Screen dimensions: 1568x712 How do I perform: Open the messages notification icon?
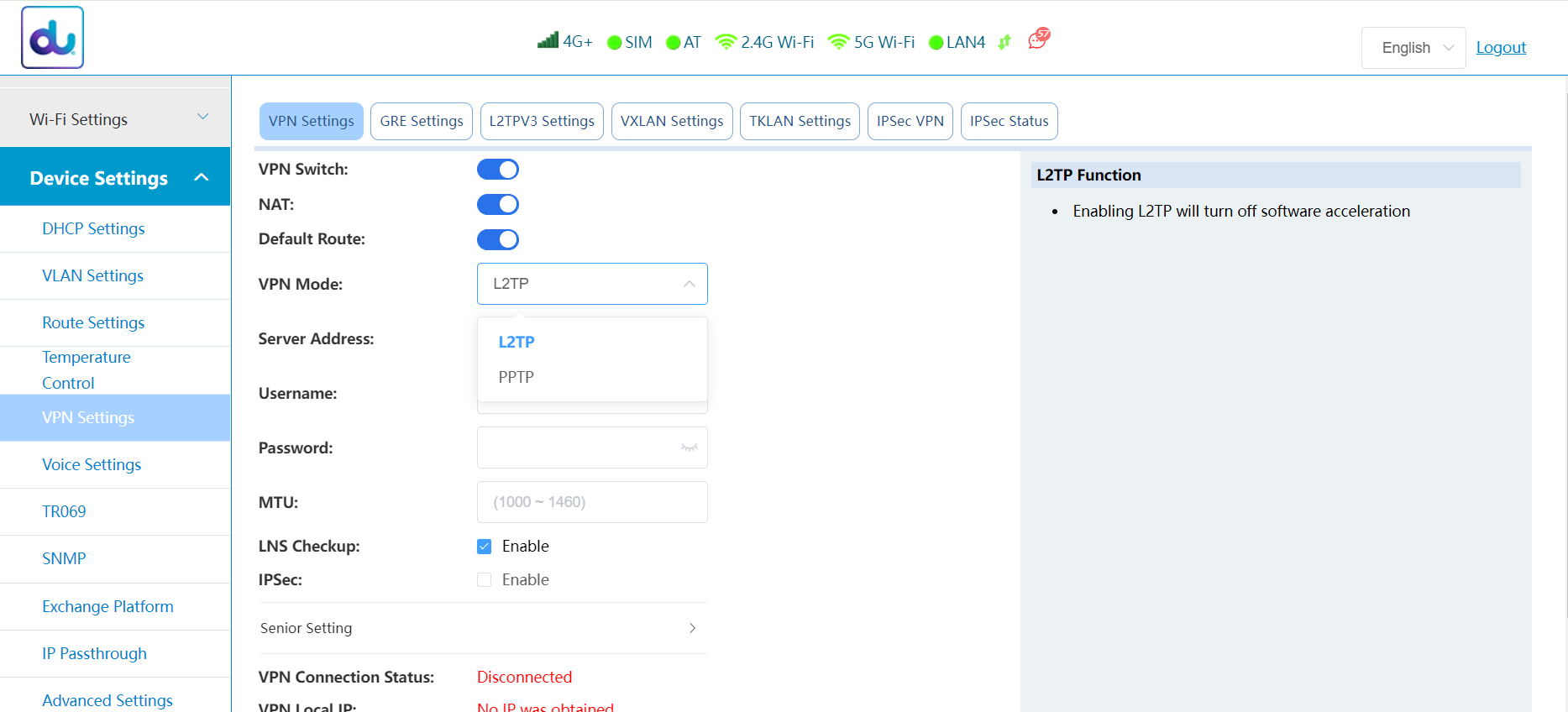click(x=1039, y=39)
